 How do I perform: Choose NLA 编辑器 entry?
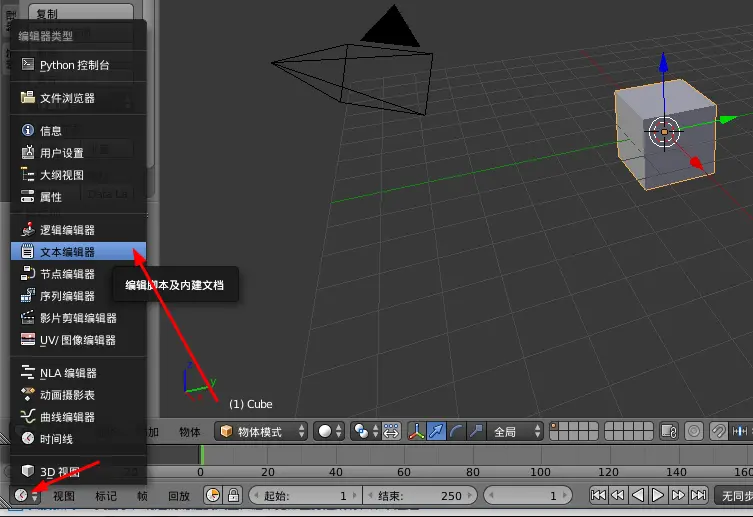point(78,373)
